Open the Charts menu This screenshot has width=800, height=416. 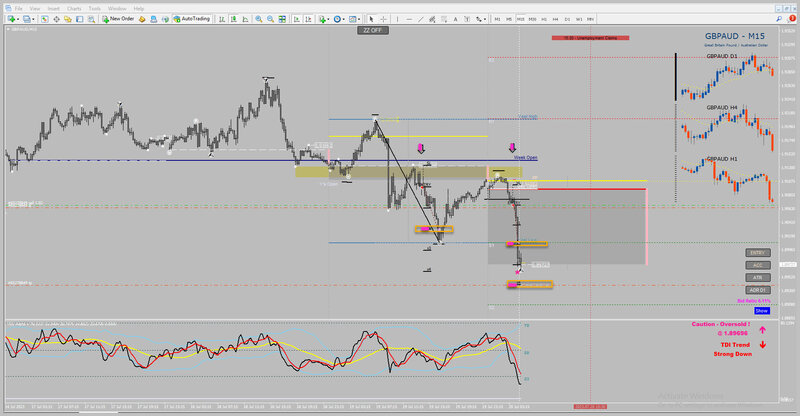(74, 9)
